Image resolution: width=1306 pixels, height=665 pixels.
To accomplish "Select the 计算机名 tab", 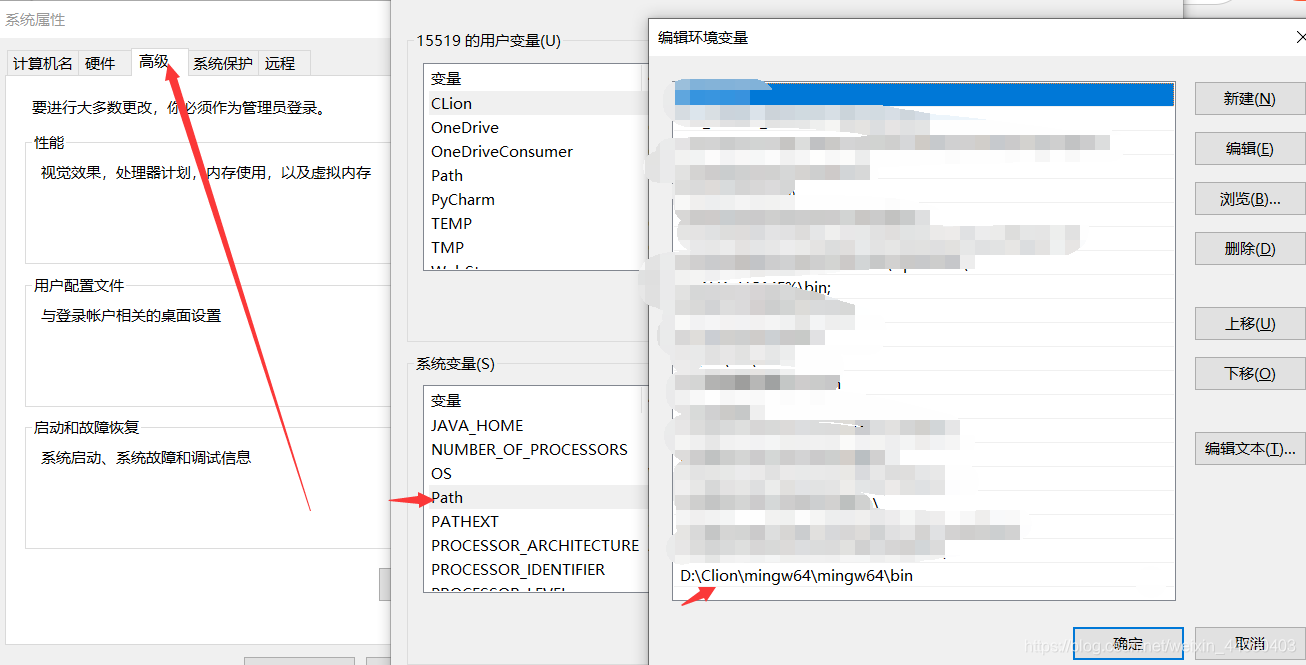I will [x=42, y=62].
